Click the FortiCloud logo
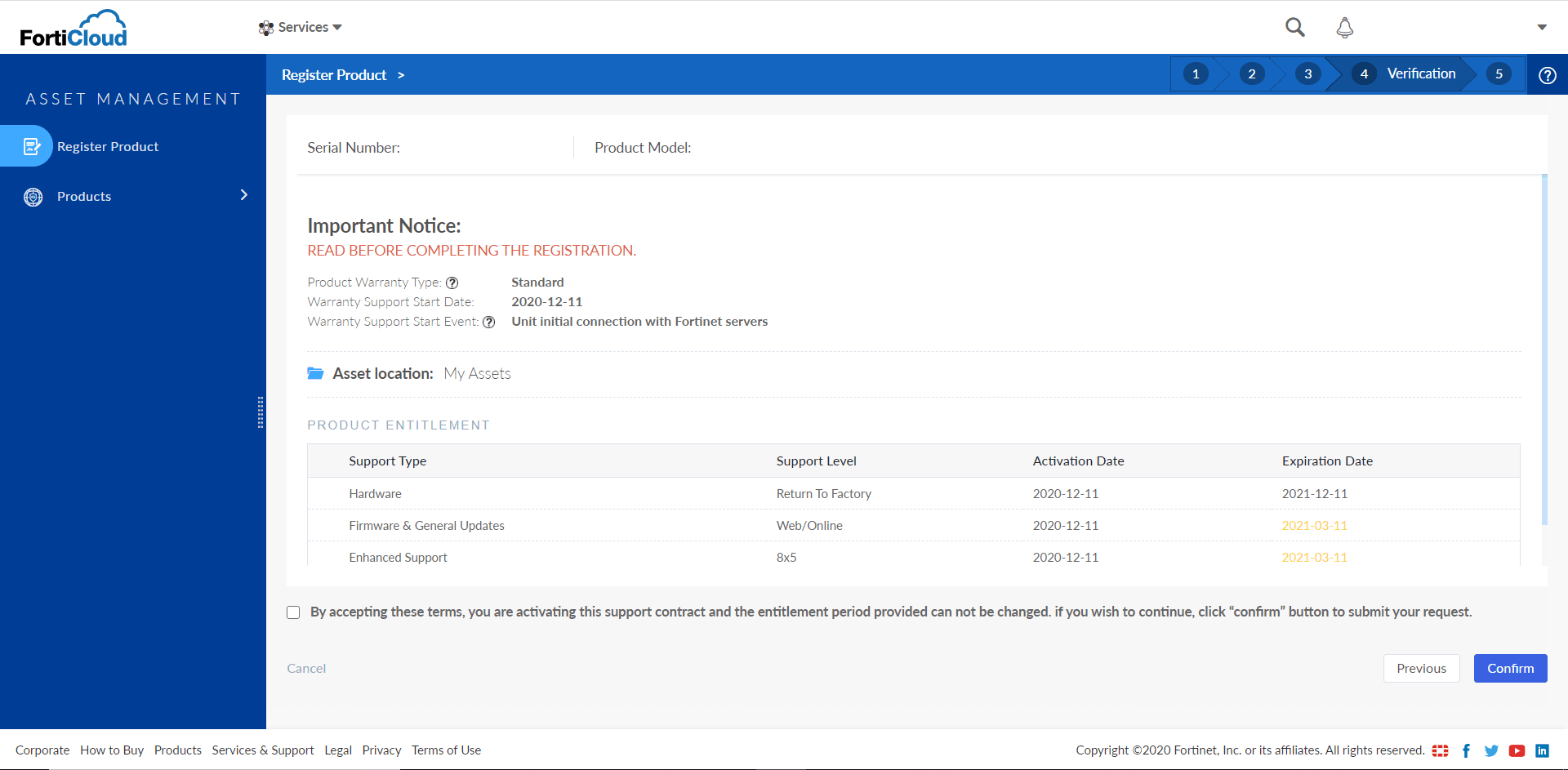The image size is (1568, 770). (x=73, y=28)
